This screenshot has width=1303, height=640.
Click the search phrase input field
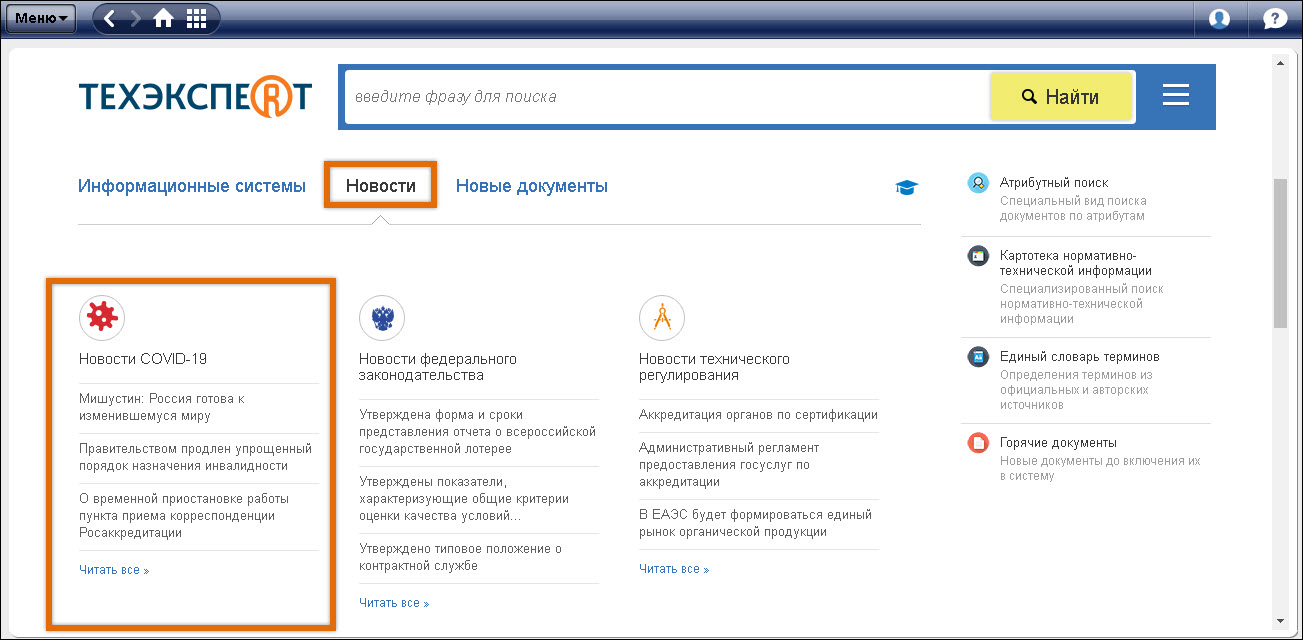coord(665,97)
